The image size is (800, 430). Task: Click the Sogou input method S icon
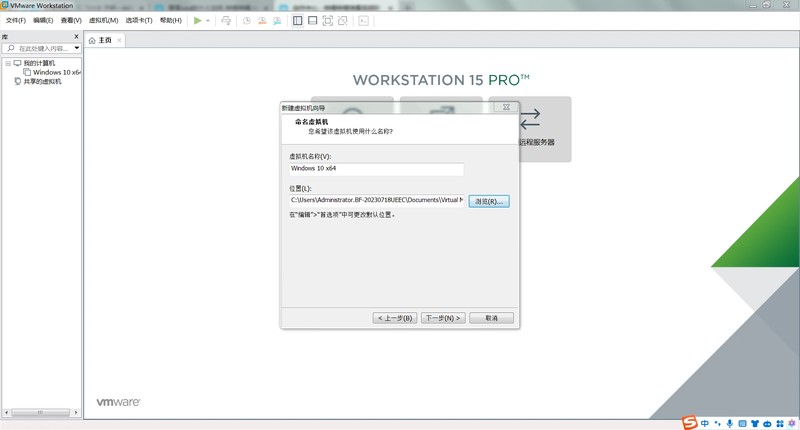[689, 422]
